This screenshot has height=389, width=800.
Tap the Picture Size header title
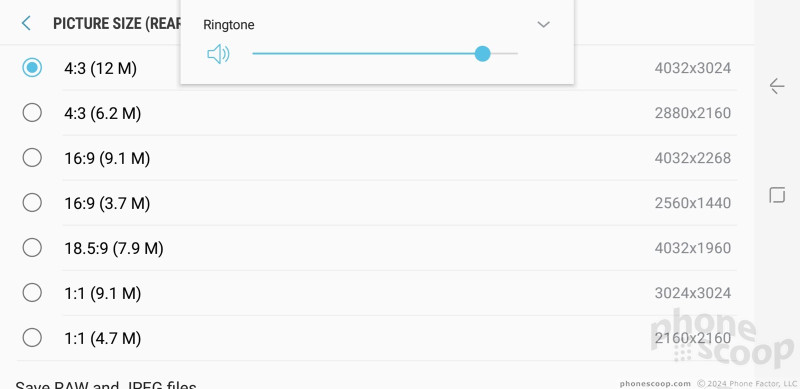coord(117,23)
